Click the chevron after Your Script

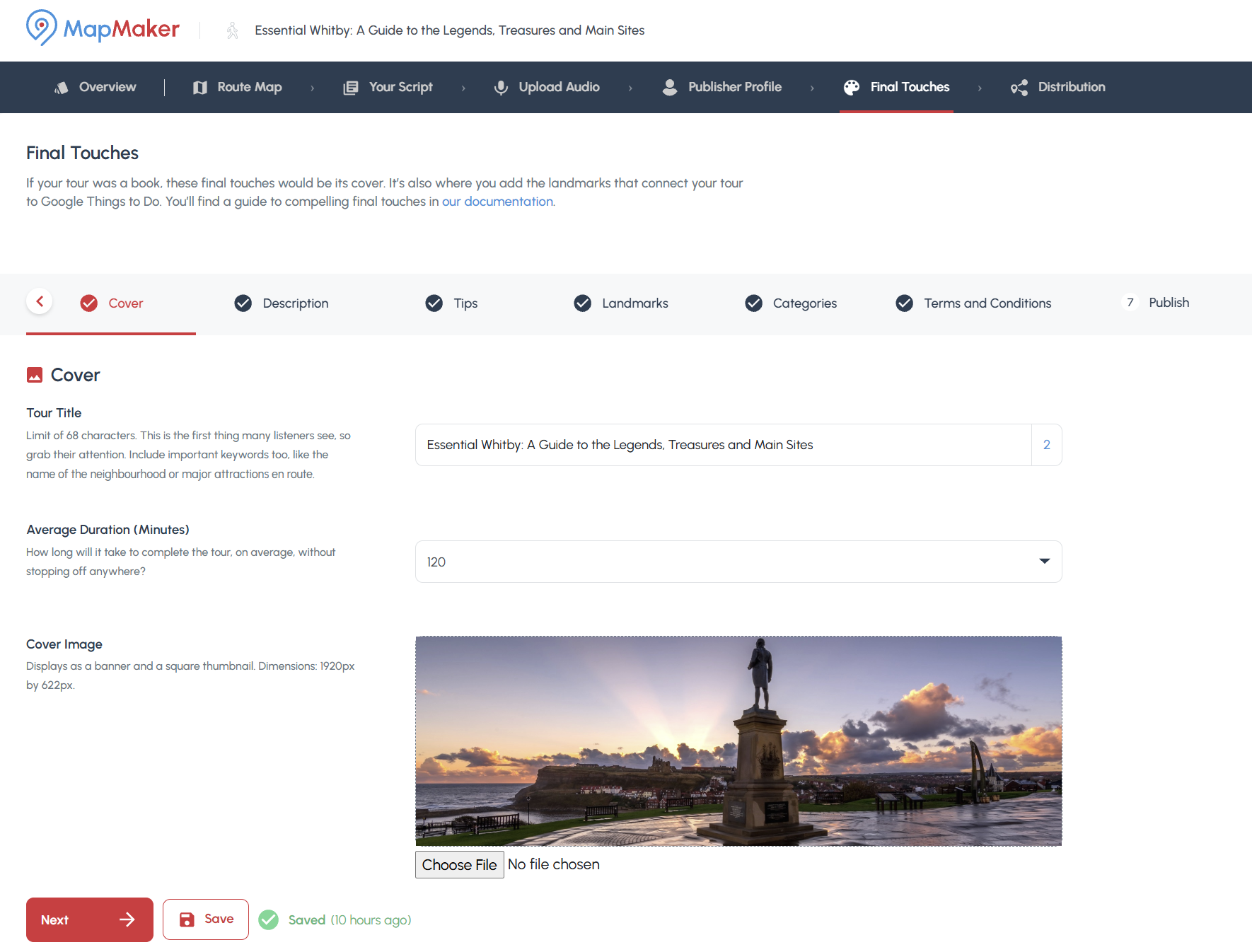pos(463,88)
